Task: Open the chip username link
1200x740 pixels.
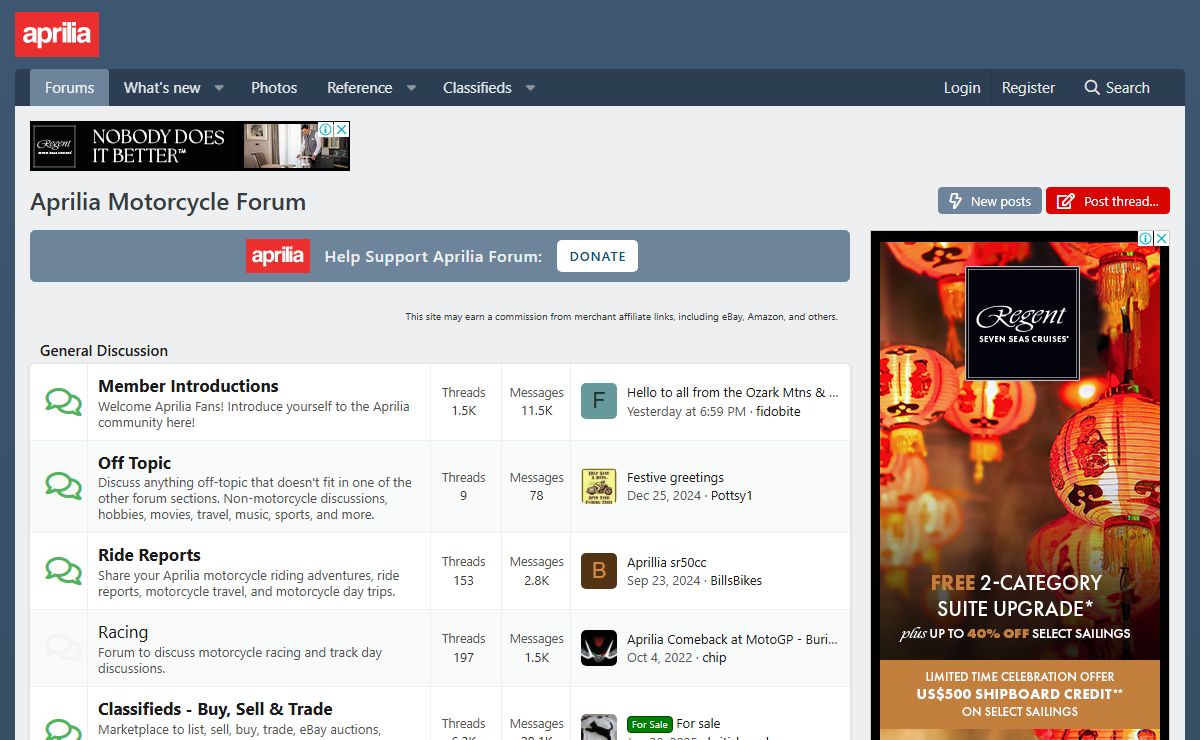Action: coord(714,657)
